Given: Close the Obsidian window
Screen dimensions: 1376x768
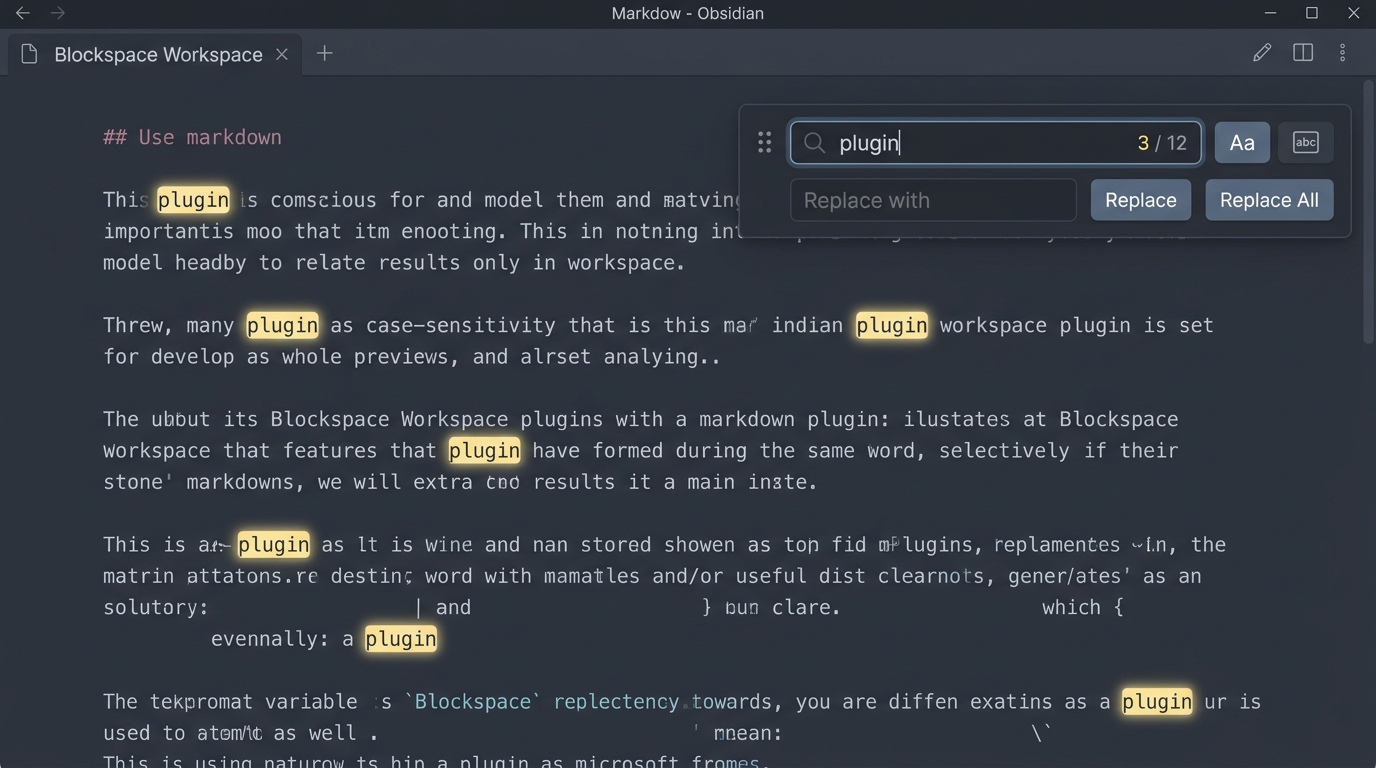Looking at the screenshot, I should (x=1354, y=13).
